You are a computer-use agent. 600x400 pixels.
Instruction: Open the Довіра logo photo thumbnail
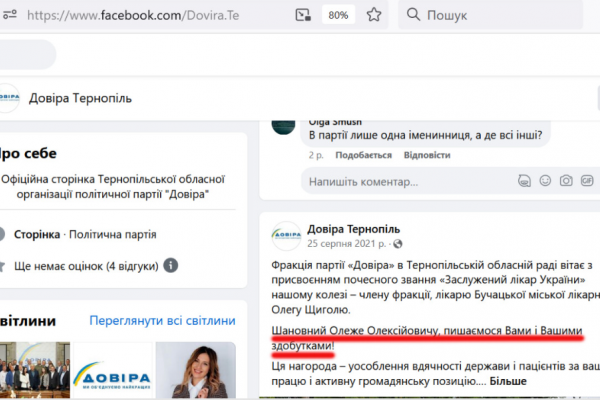click(x=113, y=370)
